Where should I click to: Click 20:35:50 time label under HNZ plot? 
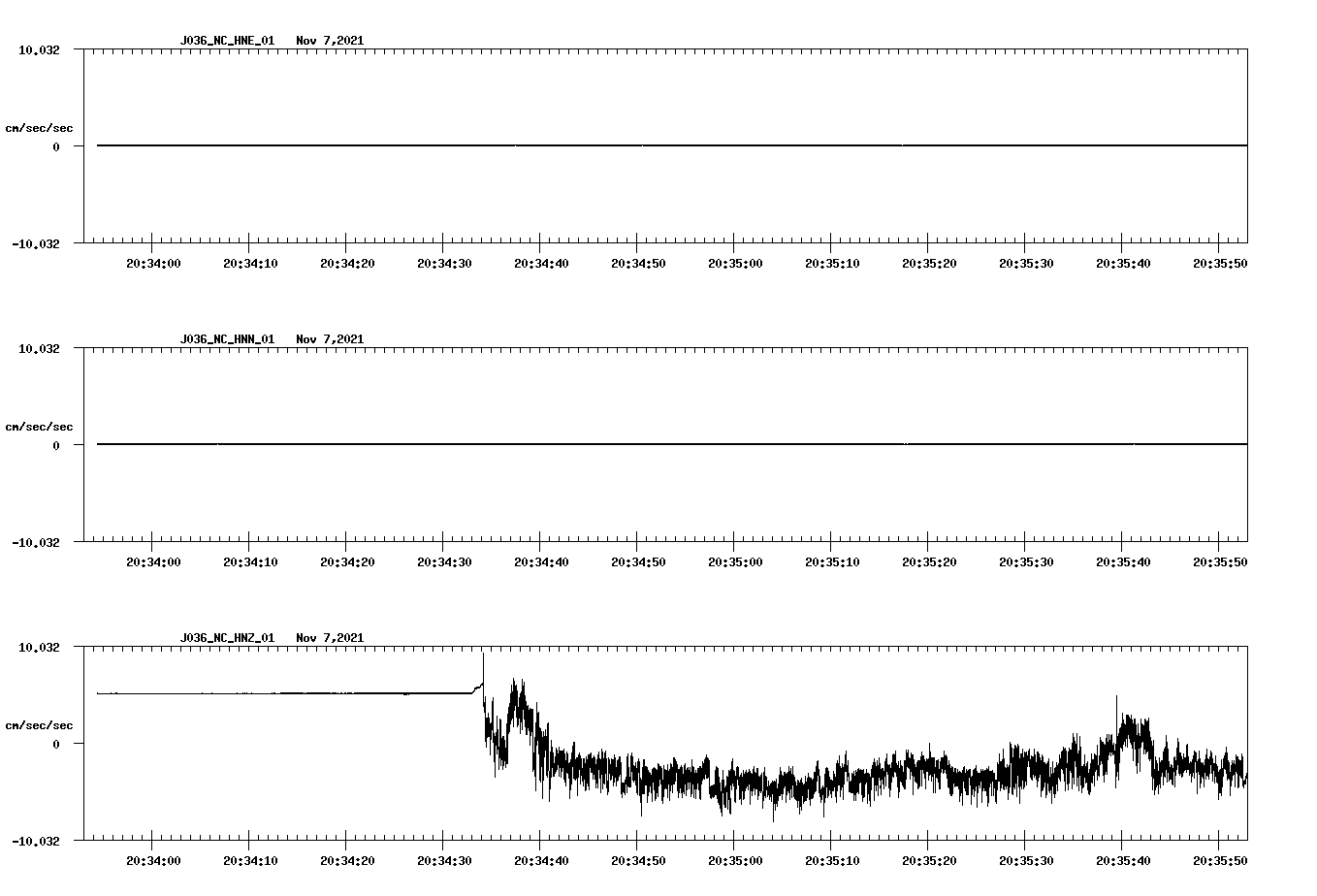click(1220, 861)
